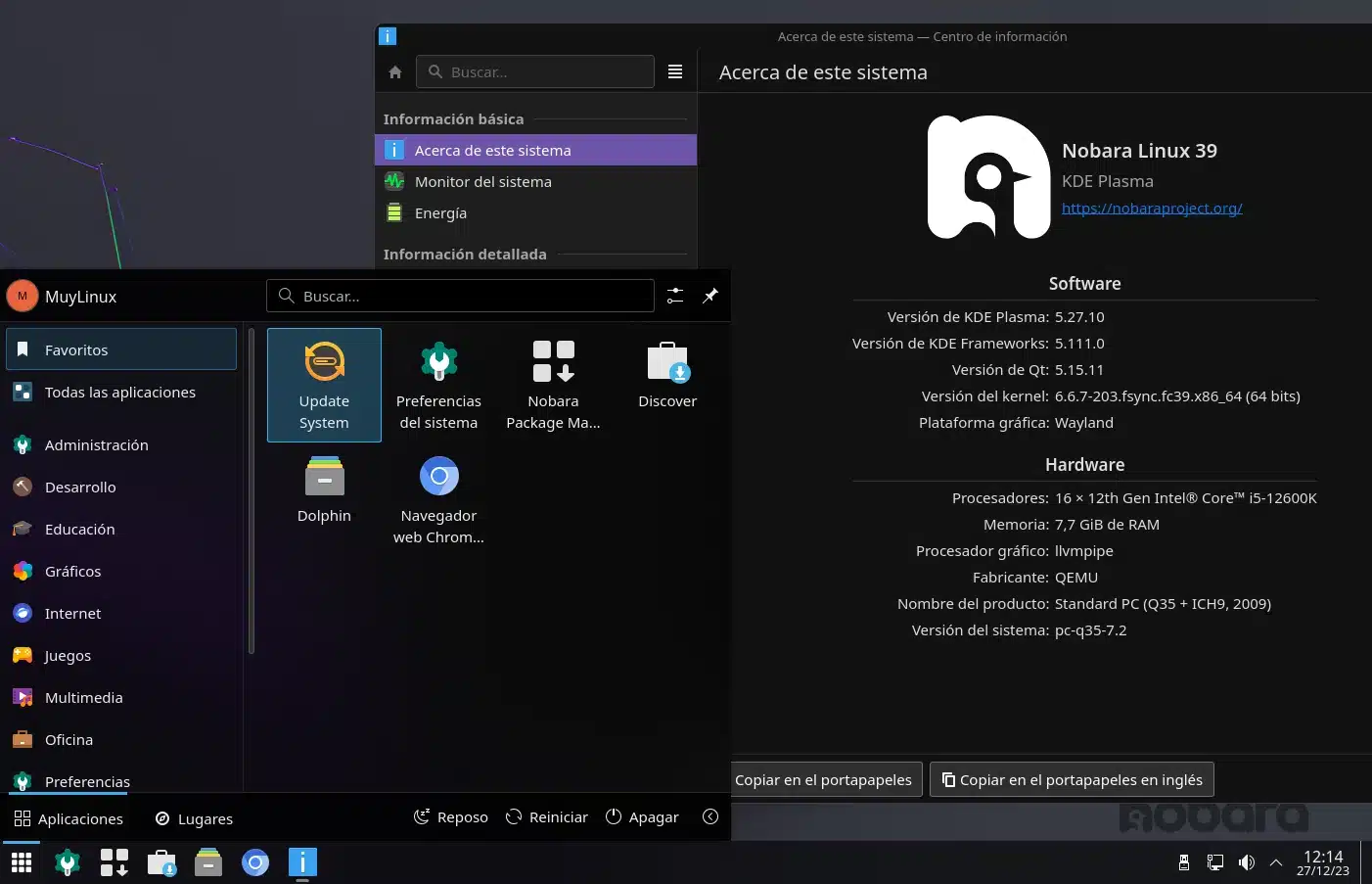Open Nobara Package Manager from taskbar

[x=114, y=862]
